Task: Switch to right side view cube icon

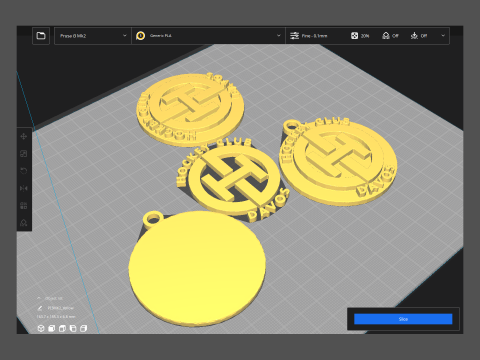Action: [84, 329]
